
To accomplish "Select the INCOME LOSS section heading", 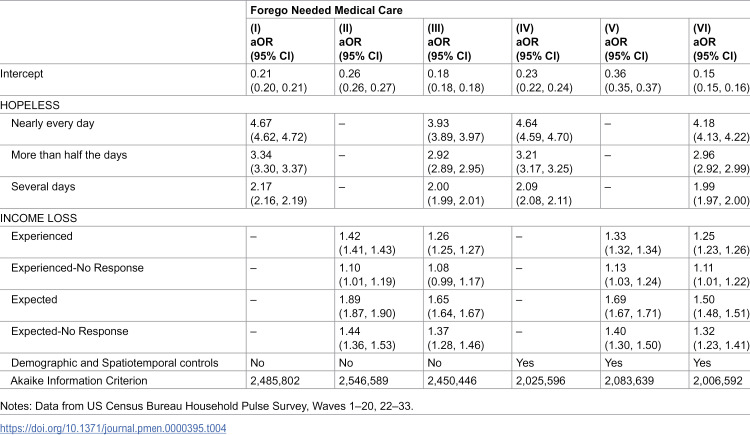I will [x=38, y=218].
